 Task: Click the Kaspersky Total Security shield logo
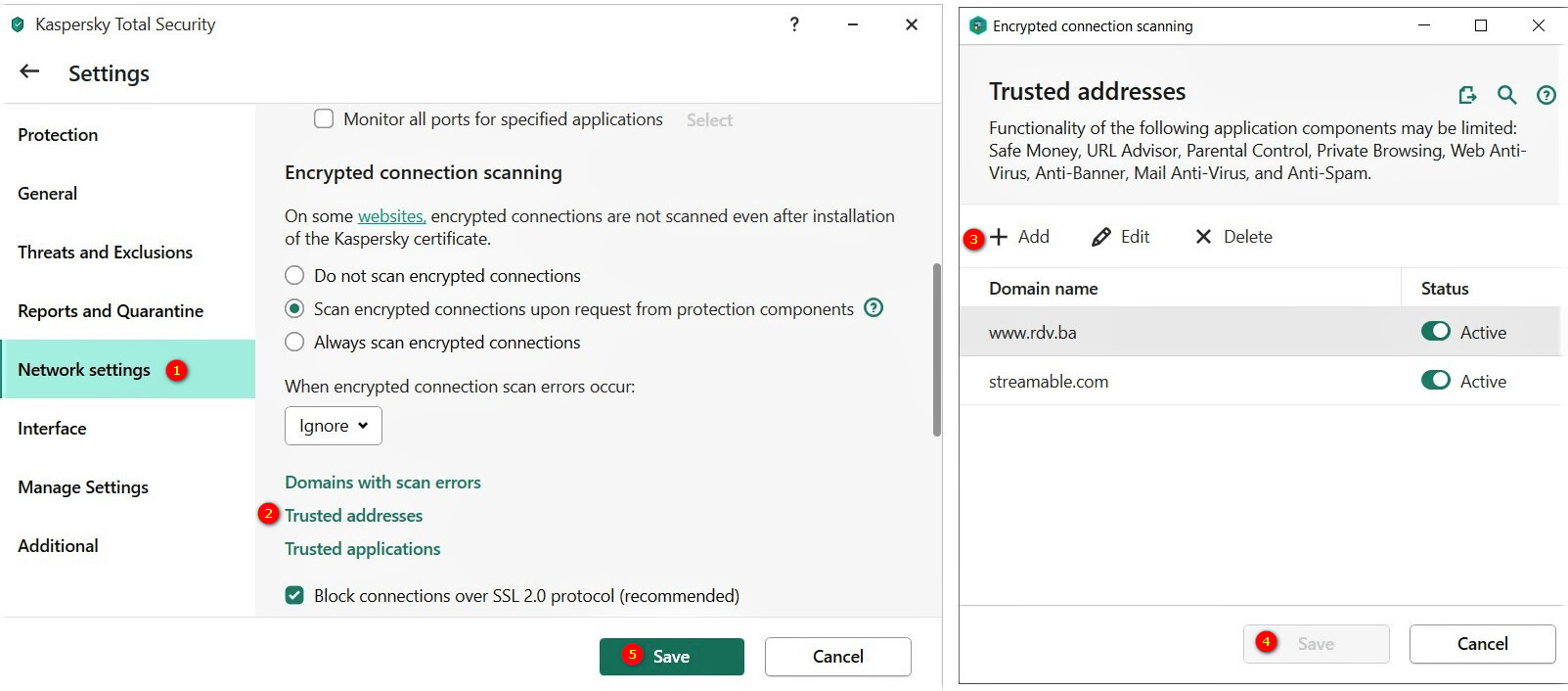pyautogui.click(x=18, y=24)
